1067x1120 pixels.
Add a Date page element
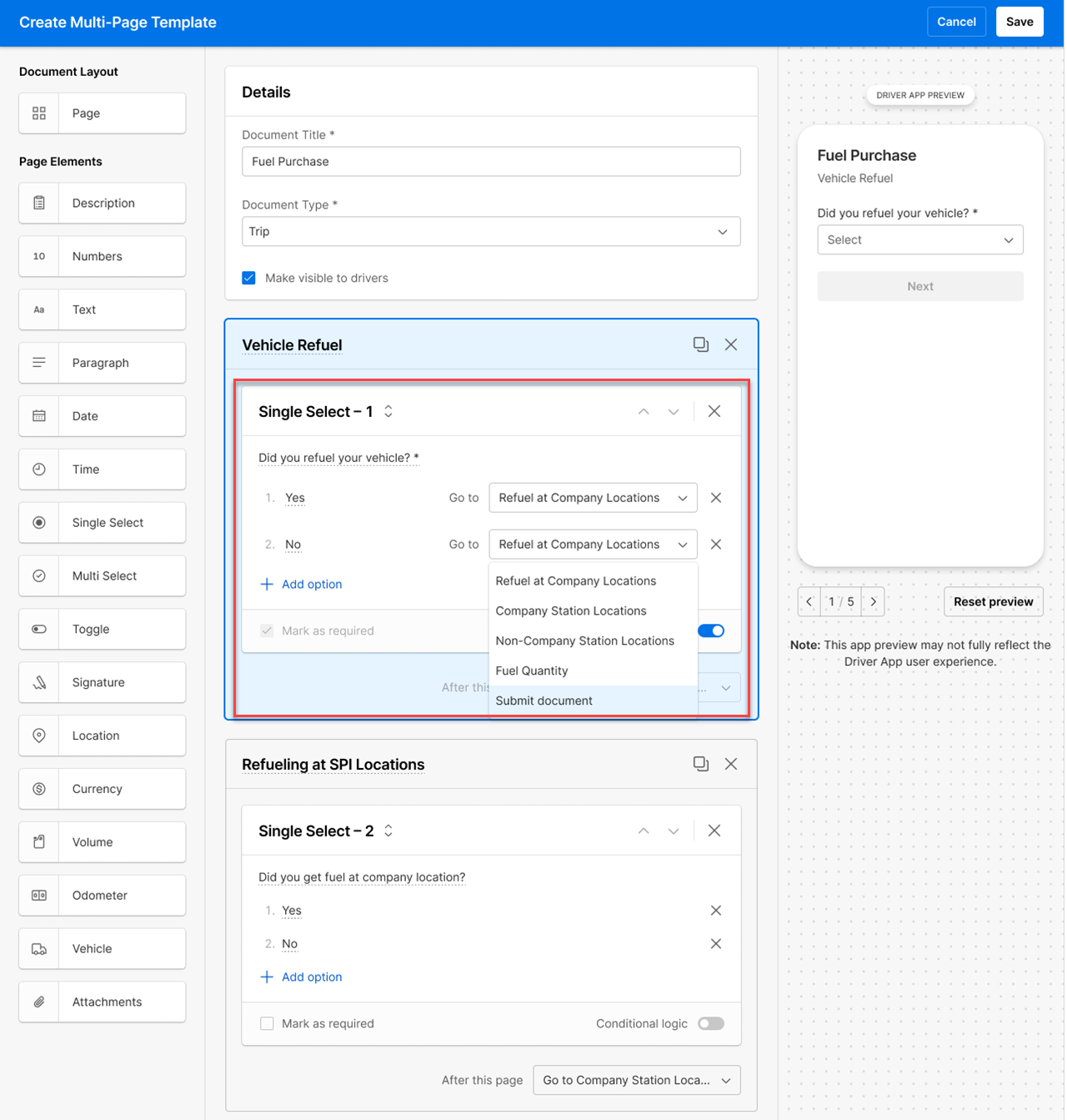102,416
